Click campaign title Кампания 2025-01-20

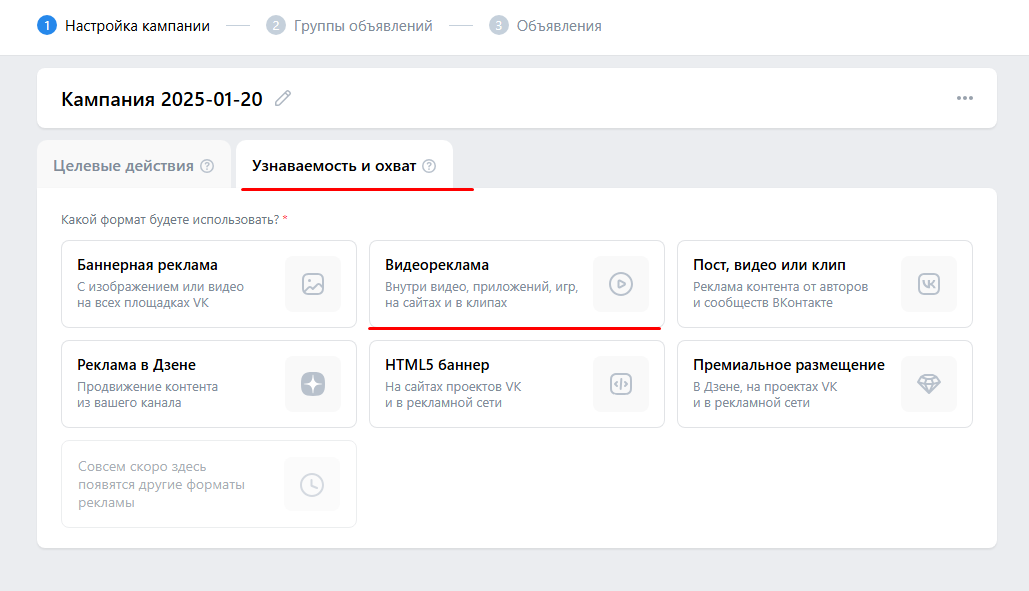[161, 99]
